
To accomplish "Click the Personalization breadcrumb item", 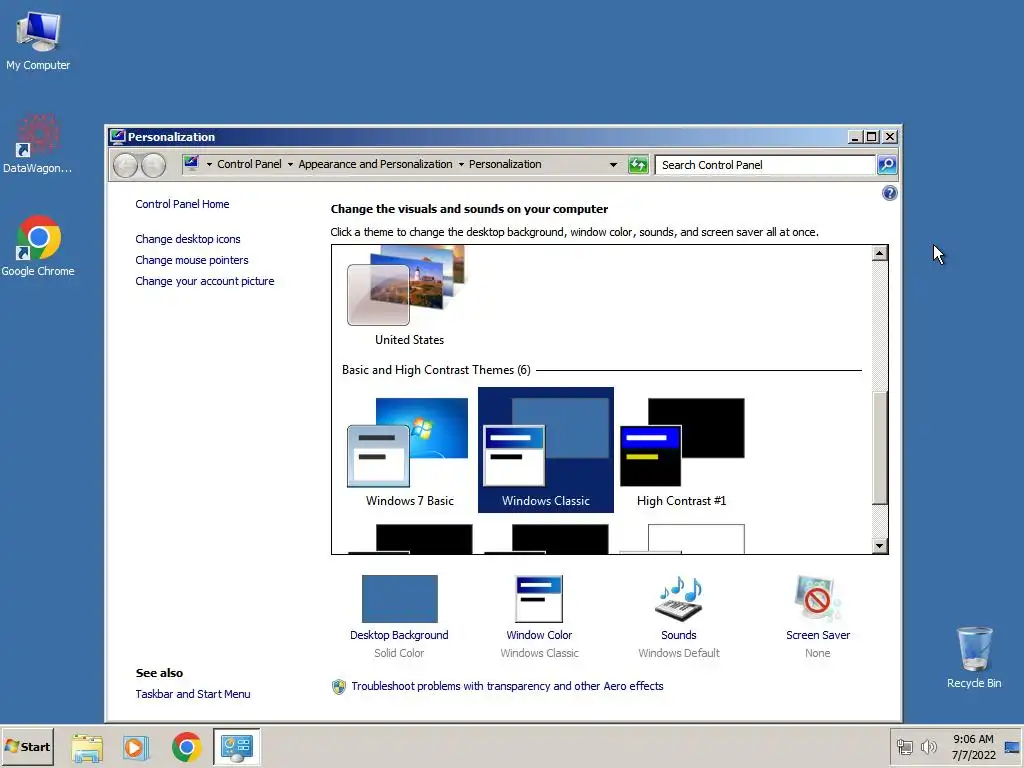I will coord(505,164).
